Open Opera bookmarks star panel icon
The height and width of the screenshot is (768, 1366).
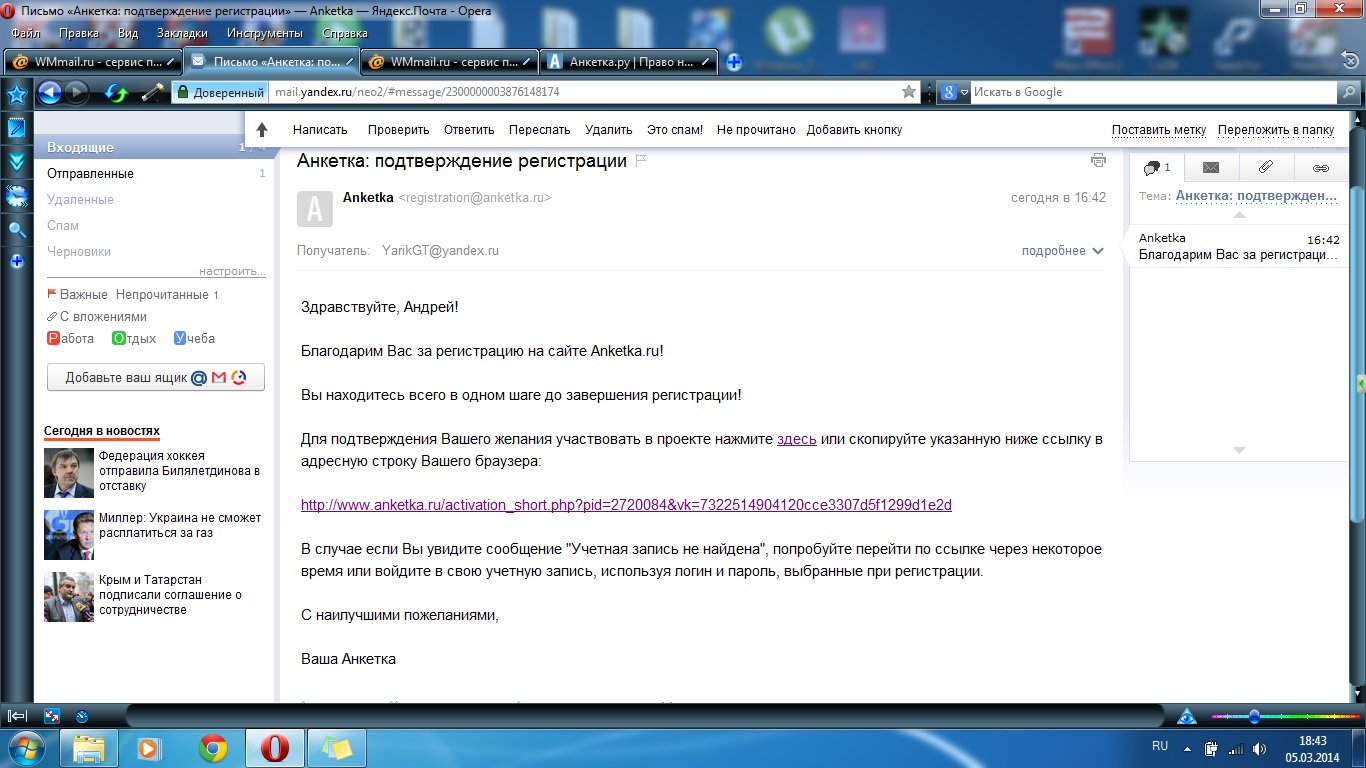coord(16,95)
